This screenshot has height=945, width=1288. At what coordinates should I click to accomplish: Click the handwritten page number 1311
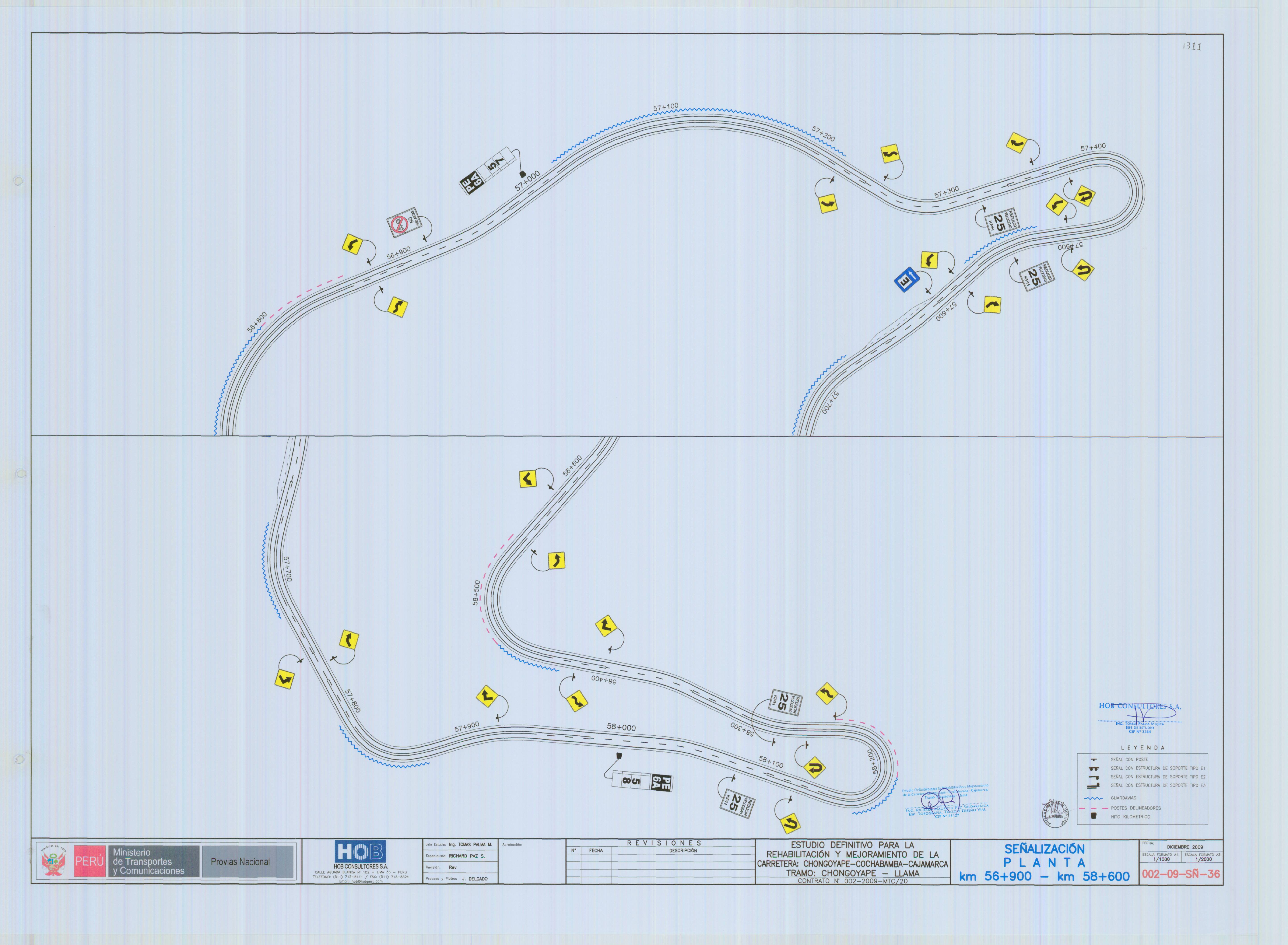tap(1192, 46)
